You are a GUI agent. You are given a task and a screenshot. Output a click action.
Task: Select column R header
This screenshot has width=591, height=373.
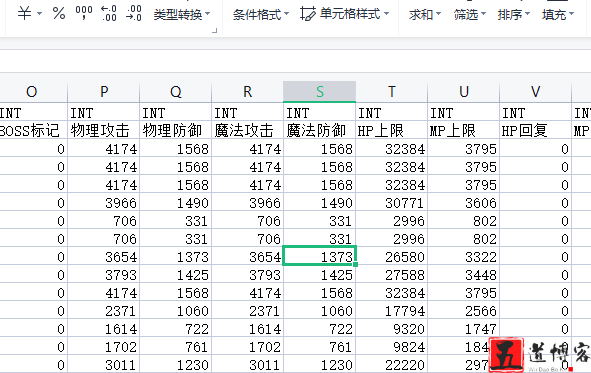(x=248, y=92)
